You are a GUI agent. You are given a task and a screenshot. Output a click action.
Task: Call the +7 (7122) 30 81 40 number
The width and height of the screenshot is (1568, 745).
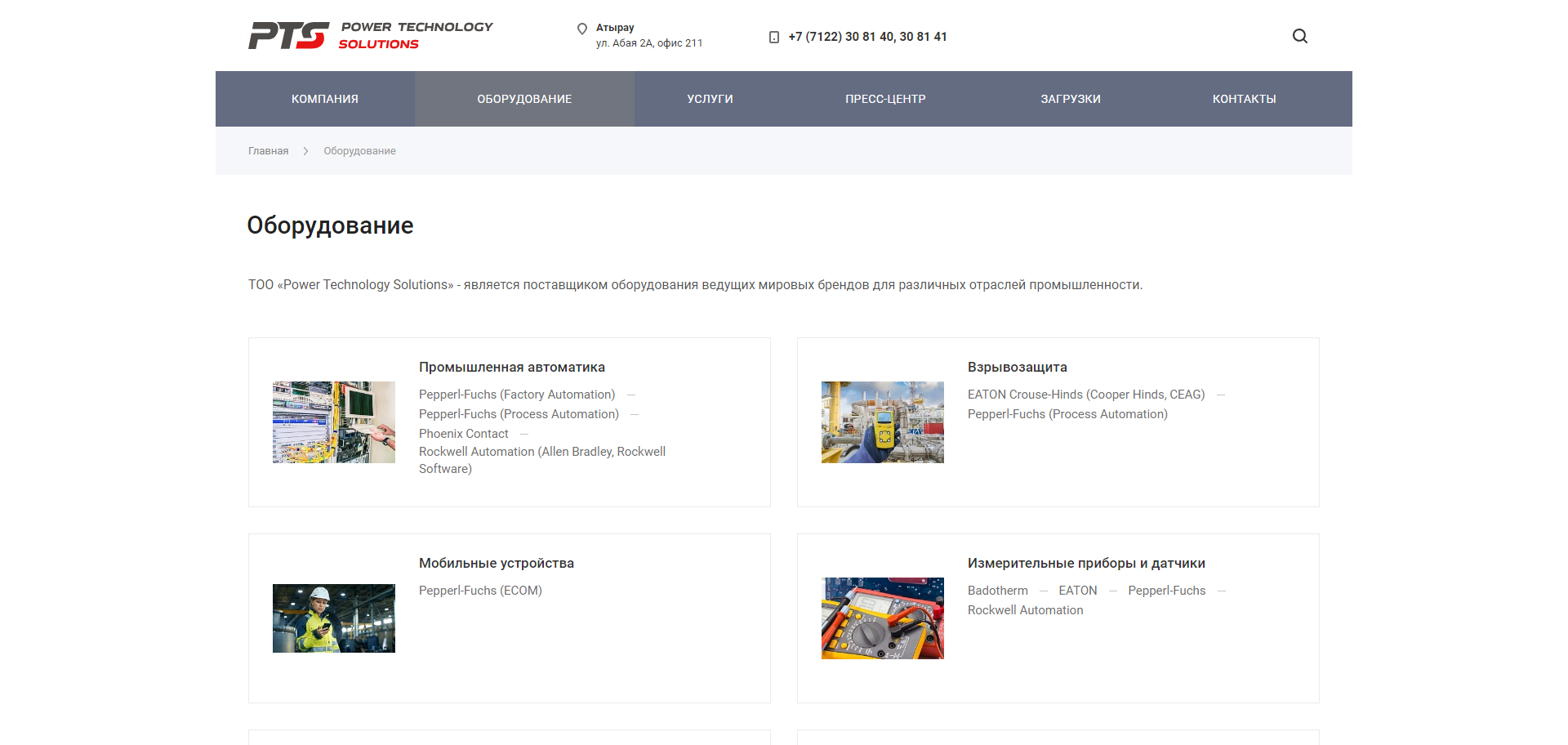[x=867, y=37]
